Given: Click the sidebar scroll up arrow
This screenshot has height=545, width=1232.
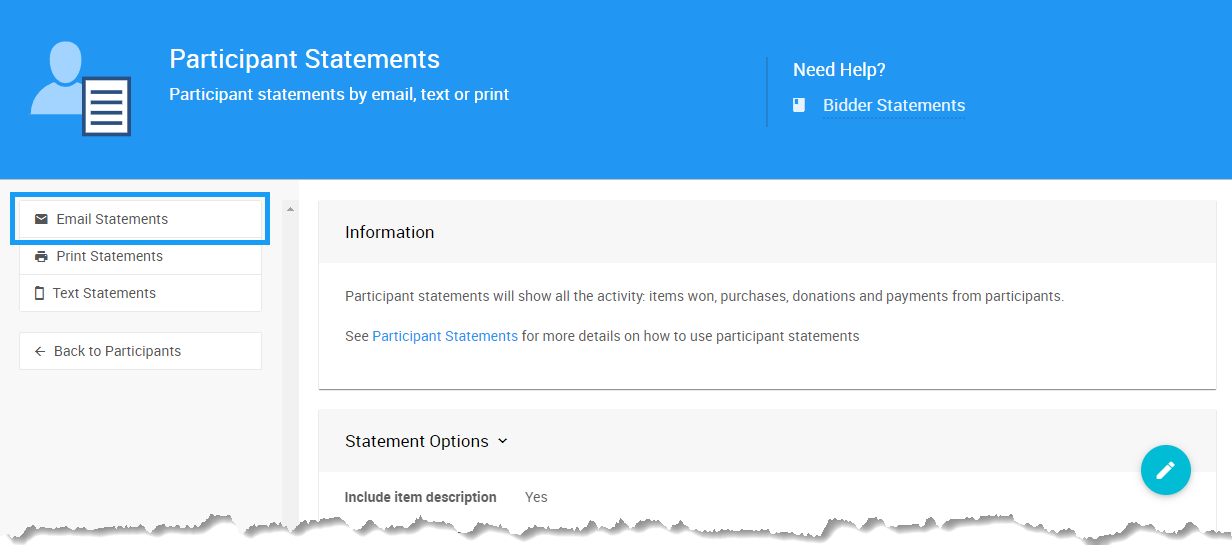Looking at the screenshot, I should tap(291, 210).
